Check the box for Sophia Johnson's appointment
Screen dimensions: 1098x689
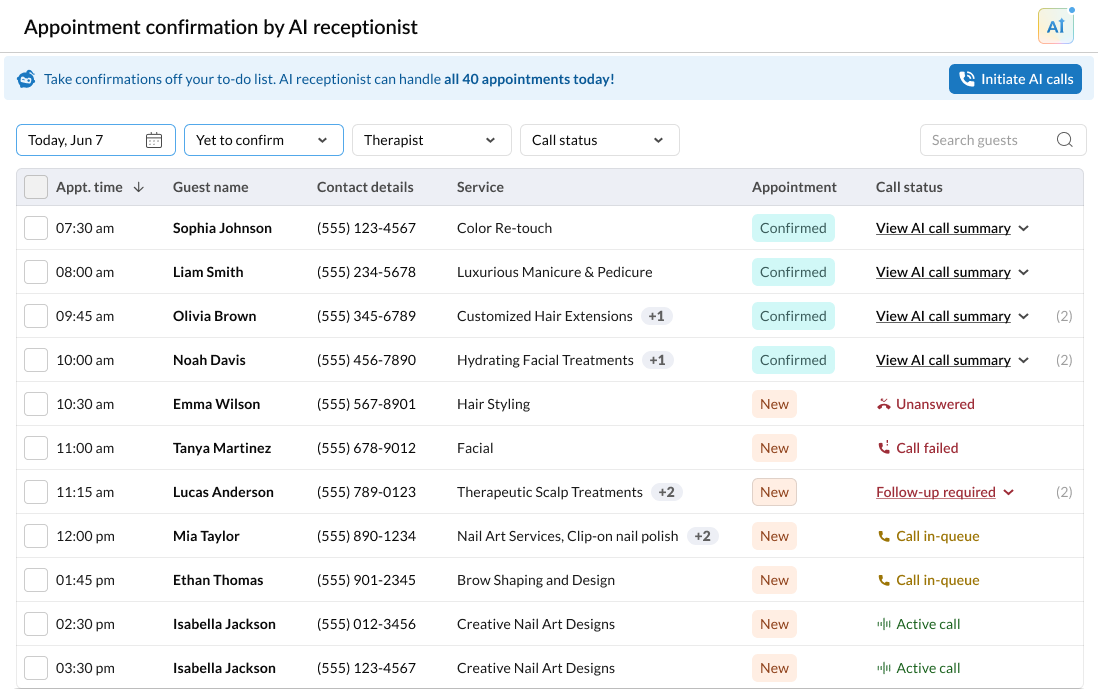(x=36, y=228)
